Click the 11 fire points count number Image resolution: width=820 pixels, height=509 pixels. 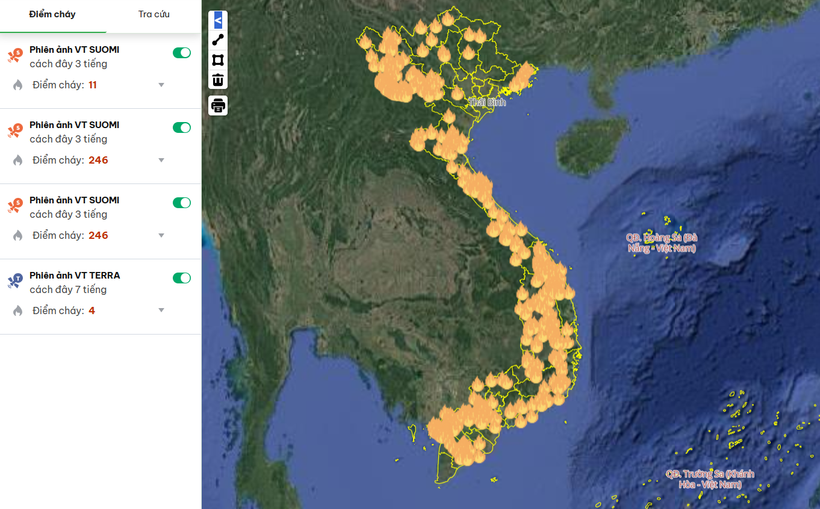[x=92, y=85]
